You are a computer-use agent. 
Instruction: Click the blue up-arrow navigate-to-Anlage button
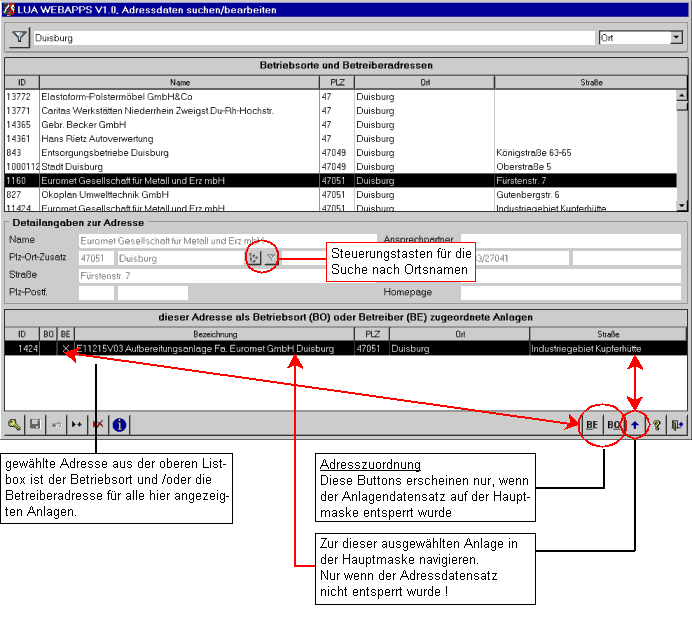tap(634, 424)
